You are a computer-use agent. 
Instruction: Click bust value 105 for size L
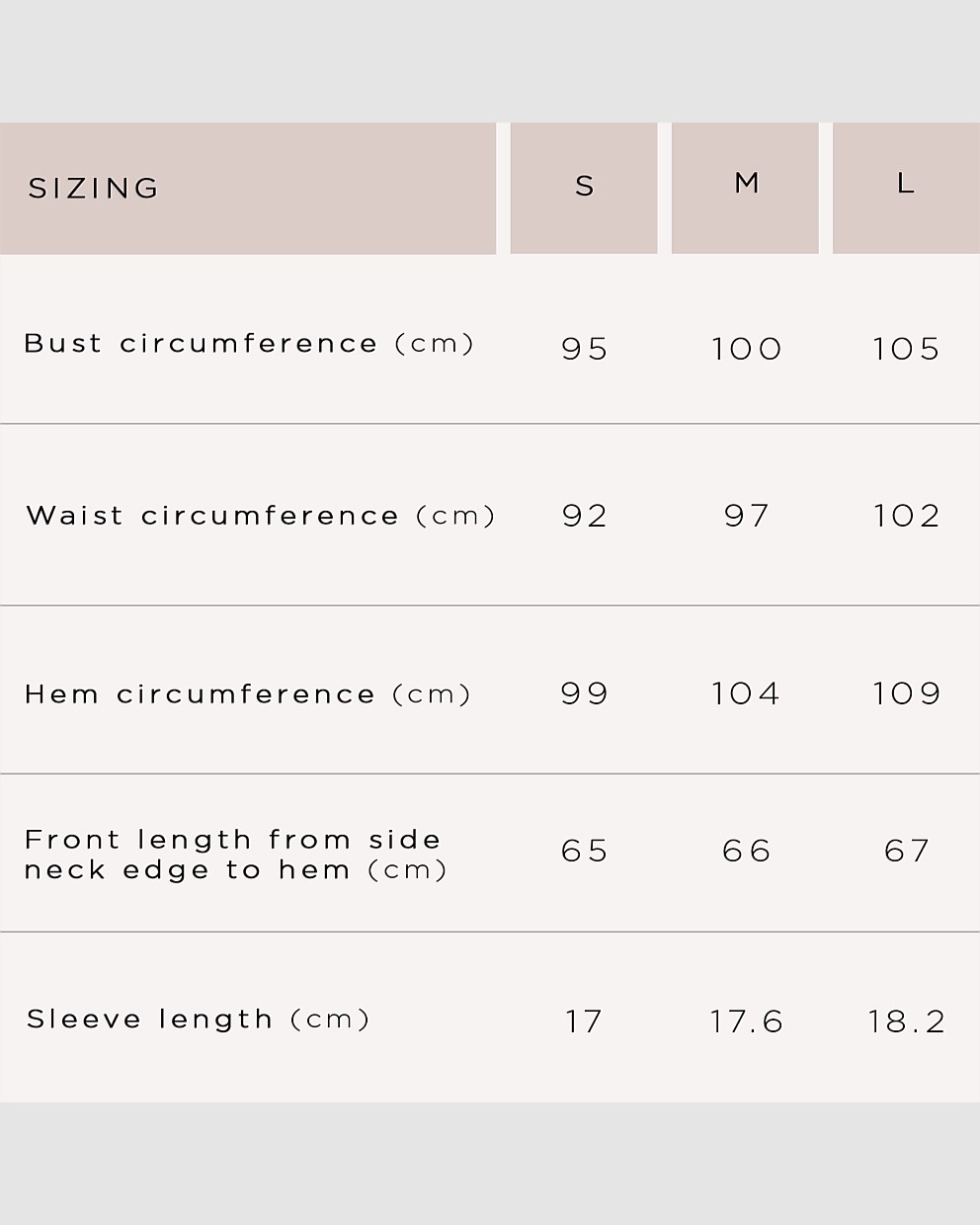coord(906,349)
